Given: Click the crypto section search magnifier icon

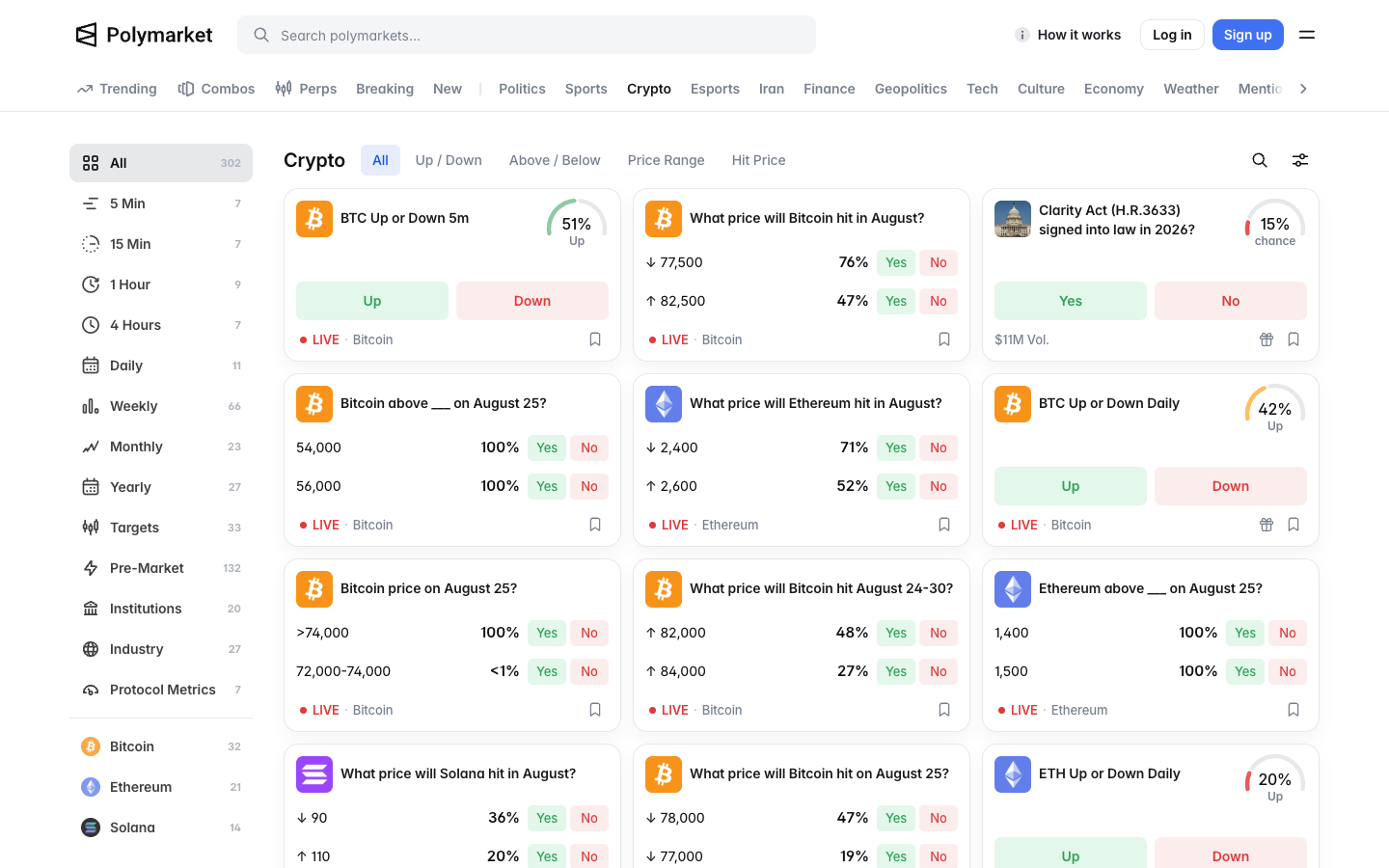Looking at the screenshot, I should coord(1260,160).
